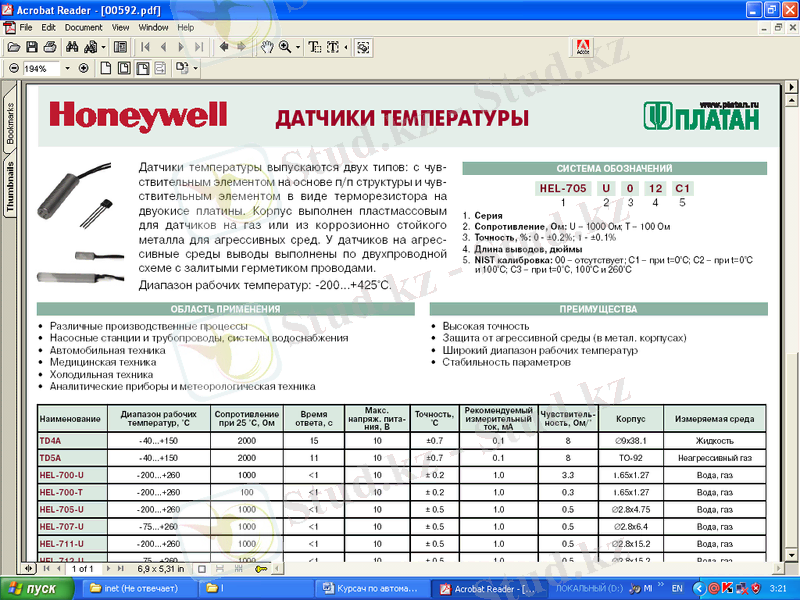Click the Open file icon

coord(14,47)
